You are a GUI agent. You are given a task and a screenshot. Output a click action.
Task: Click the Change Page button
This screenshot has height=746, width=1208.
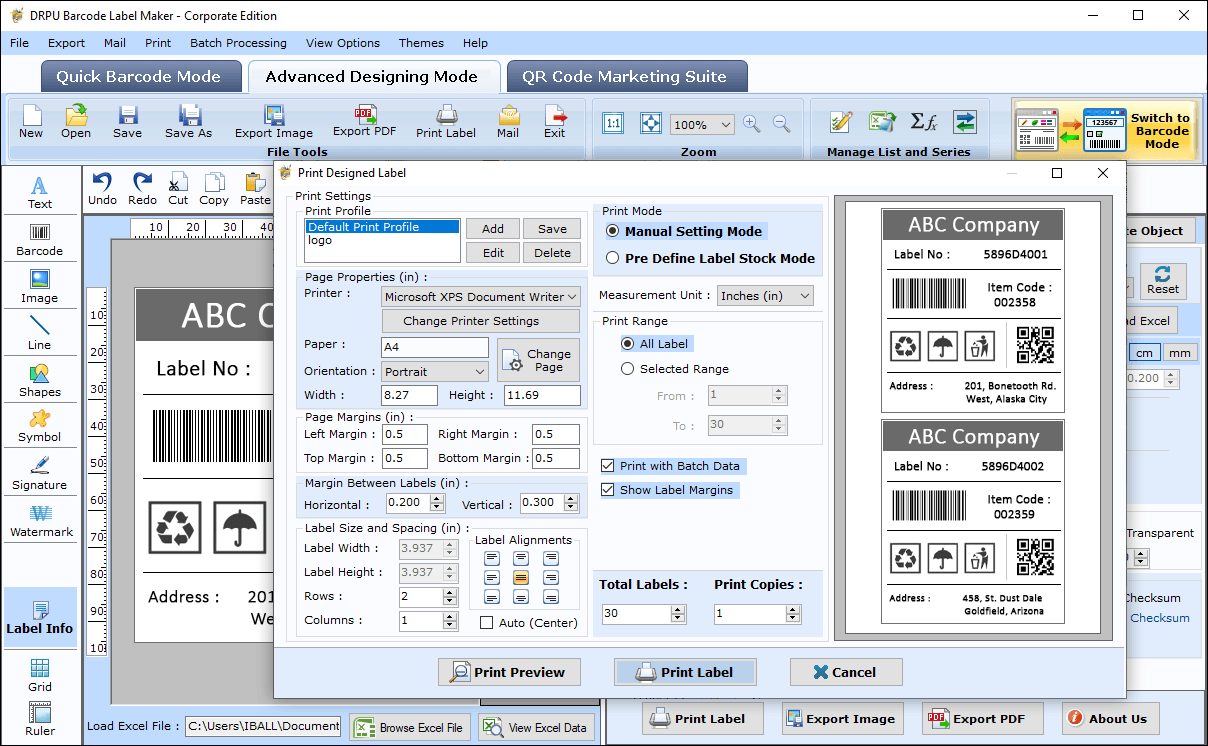pos(539,360)
